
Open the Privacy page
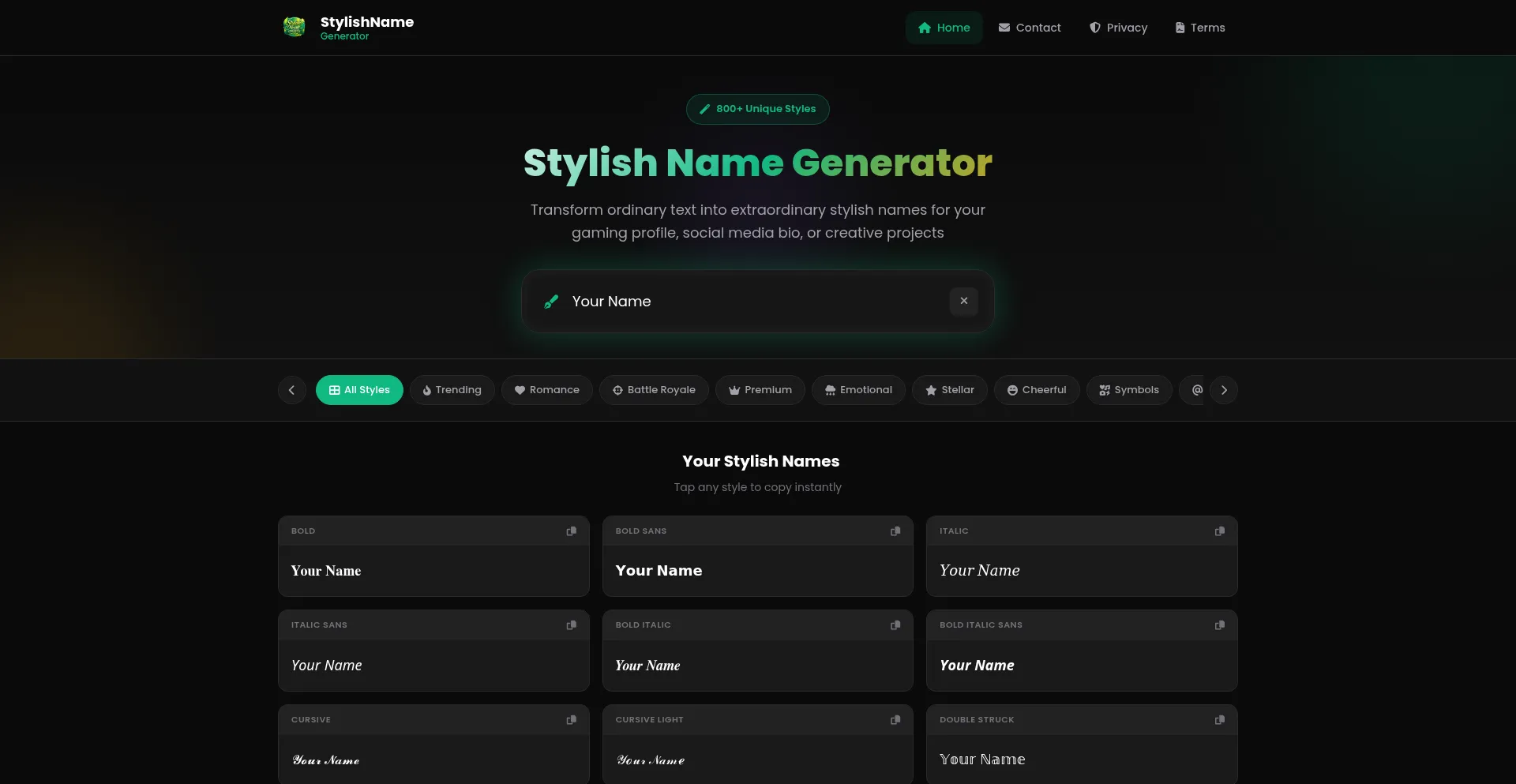(1118, 28)
